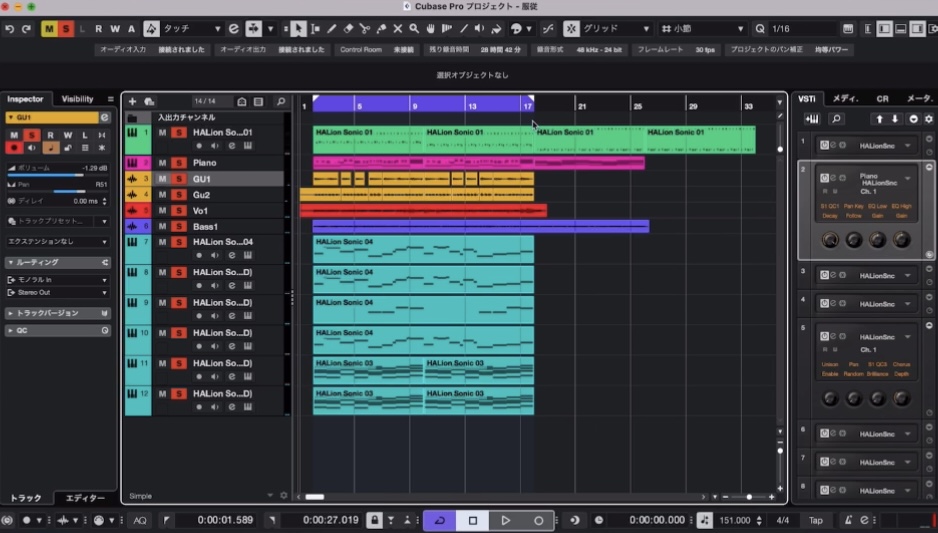
Task: Open VSTi rack search magnifier
Action: pos(836,119)
